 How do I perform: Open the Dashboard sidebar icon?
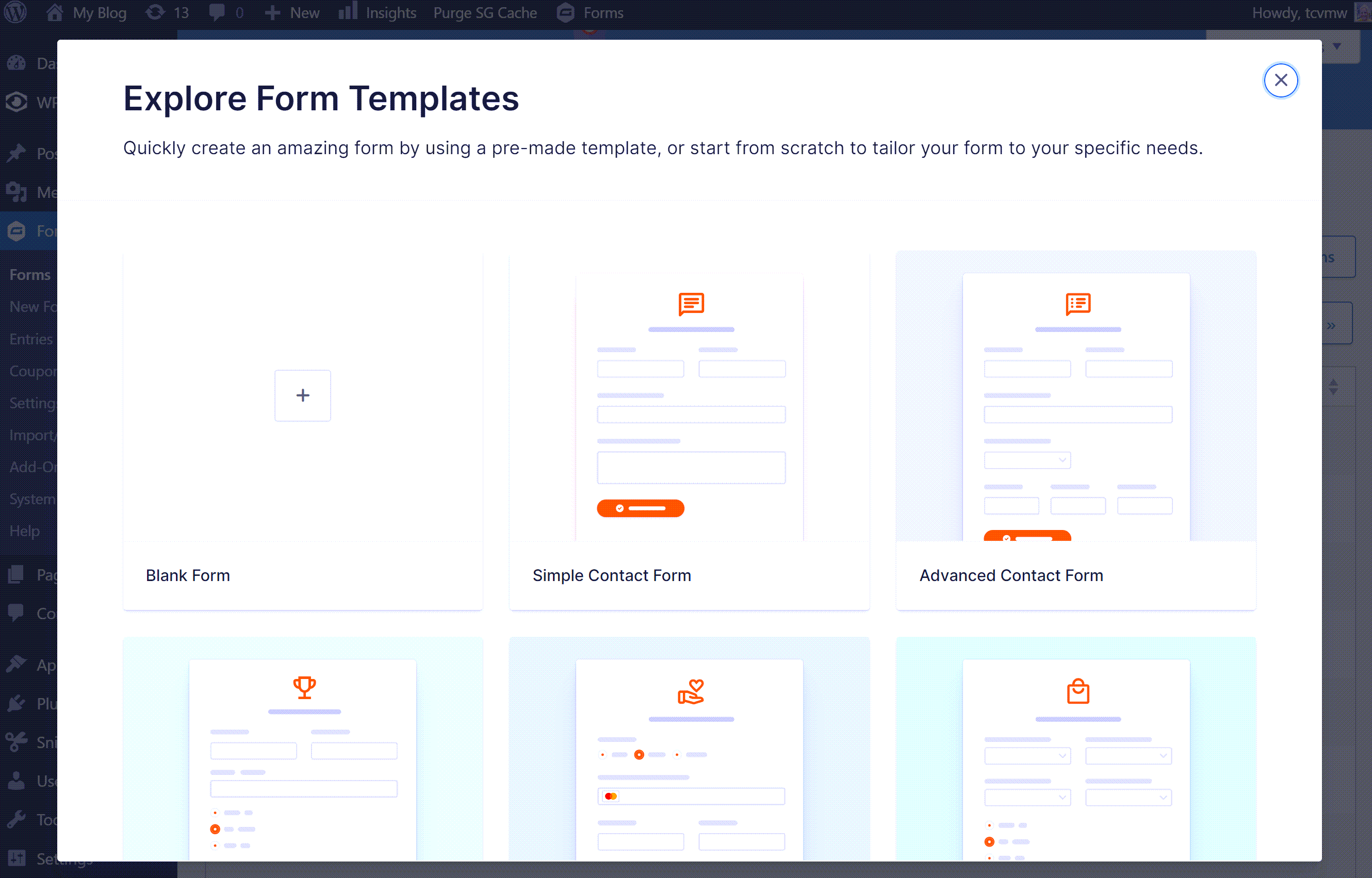pos(17,63)
